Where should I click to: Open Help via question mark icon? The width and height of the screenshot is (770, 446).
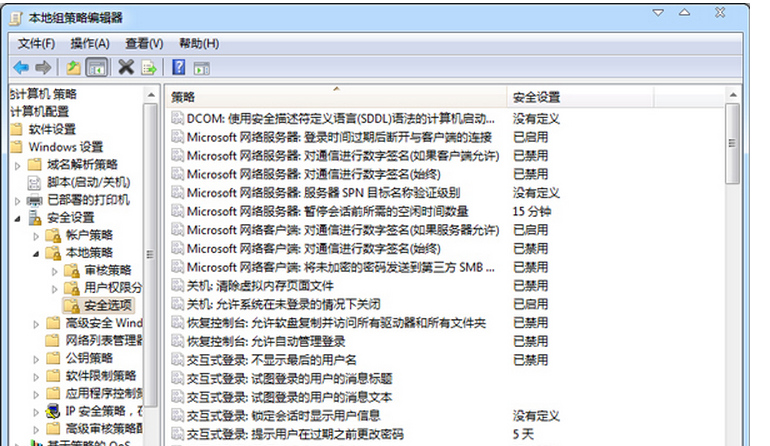(179, 67)
